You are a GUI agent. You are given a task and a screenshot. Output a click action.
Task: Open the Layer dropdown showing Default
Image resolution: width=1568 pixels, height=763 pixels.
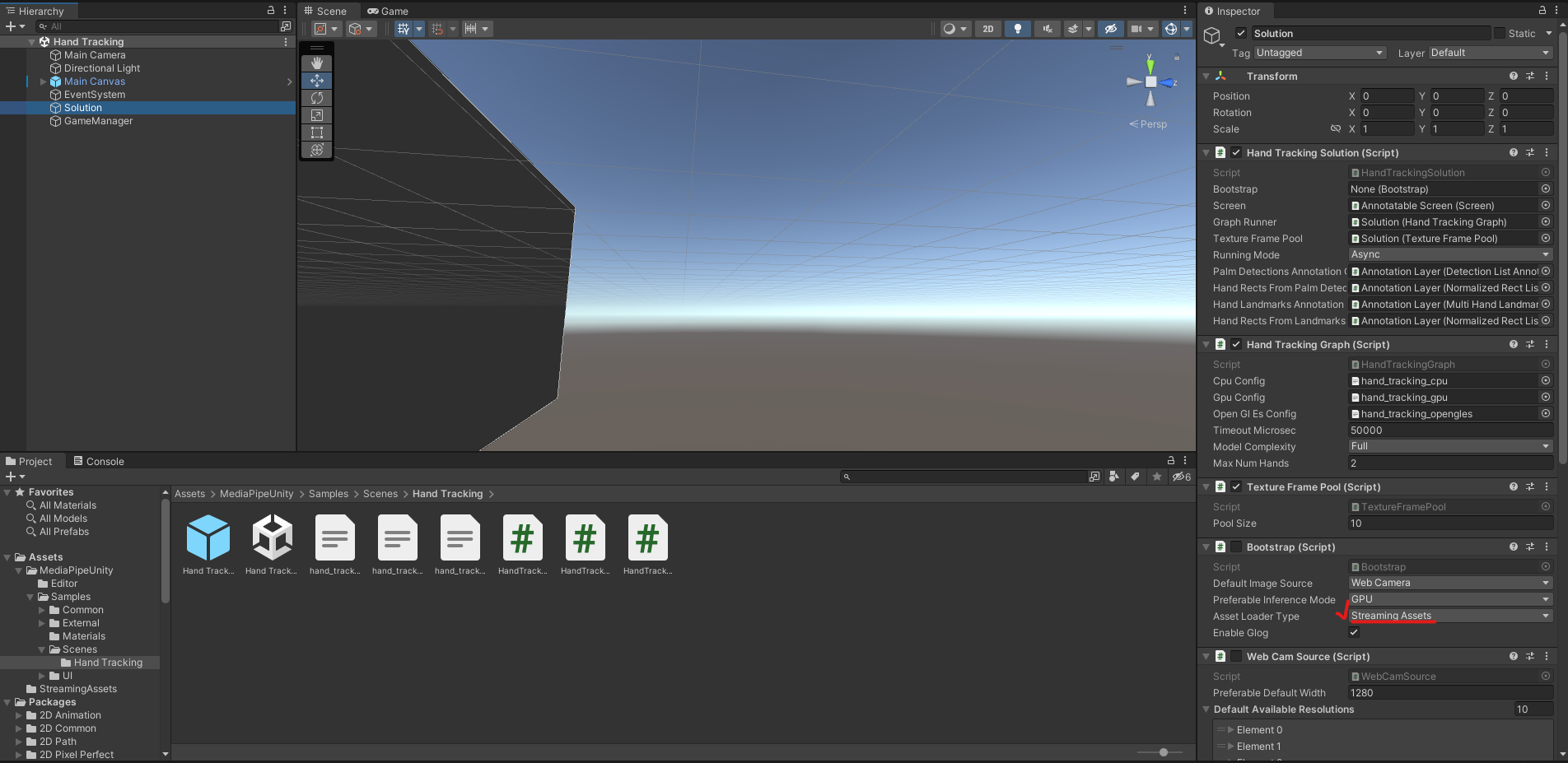tap(1491, 53)
